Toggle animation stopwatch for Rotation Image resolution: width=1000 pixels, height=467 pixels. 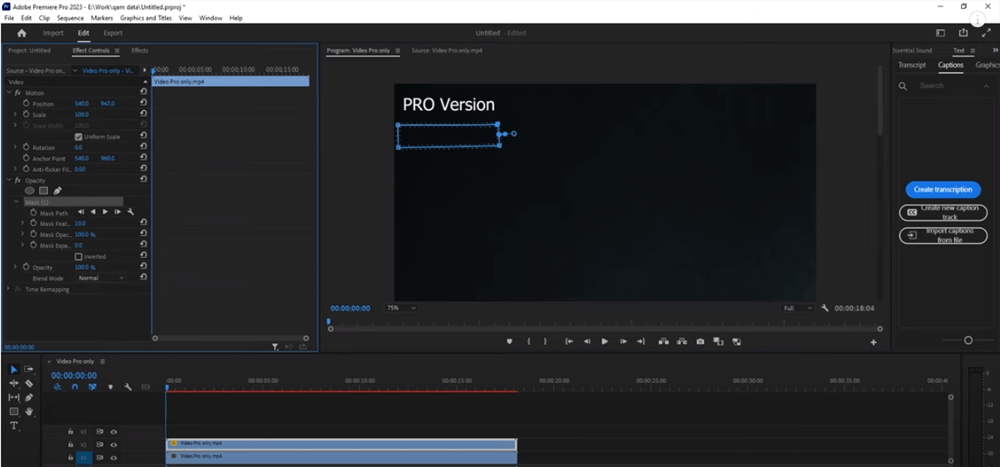coord(26,147)
